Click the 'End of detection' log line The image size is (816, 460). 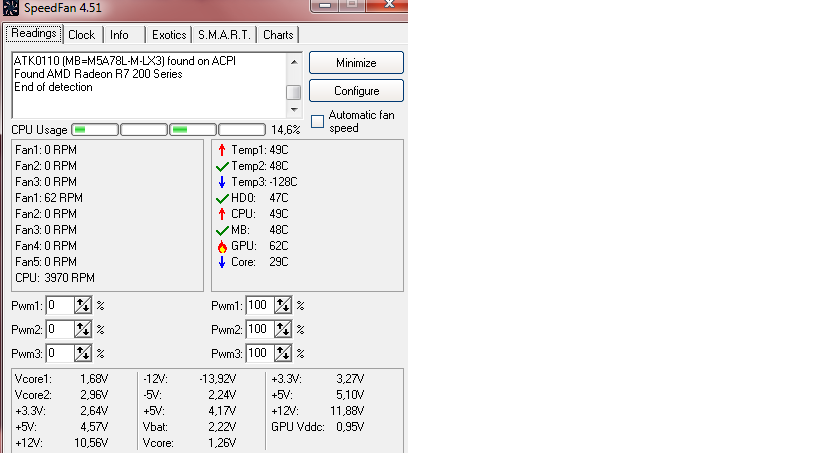pos(53,87)
